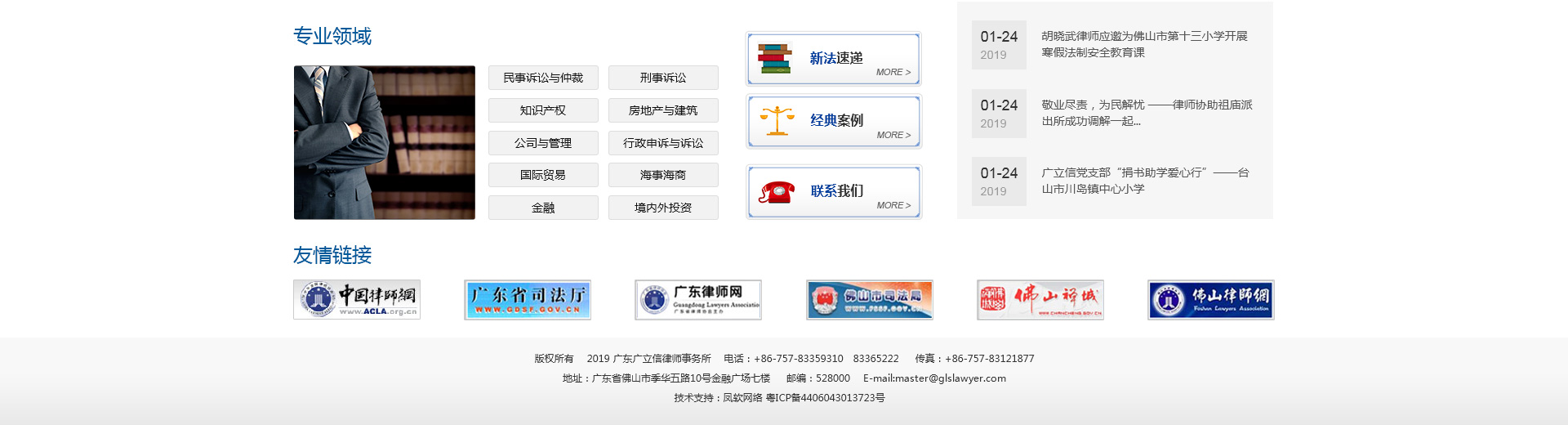Click the stacked books icon for 新法速递
The height and width of the screenshot is (425, 1568).
pos(774,59)
